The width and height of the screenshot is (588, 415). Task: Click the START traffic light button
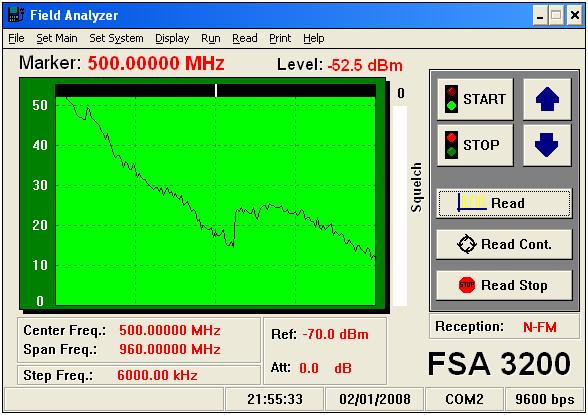[475, 99]
